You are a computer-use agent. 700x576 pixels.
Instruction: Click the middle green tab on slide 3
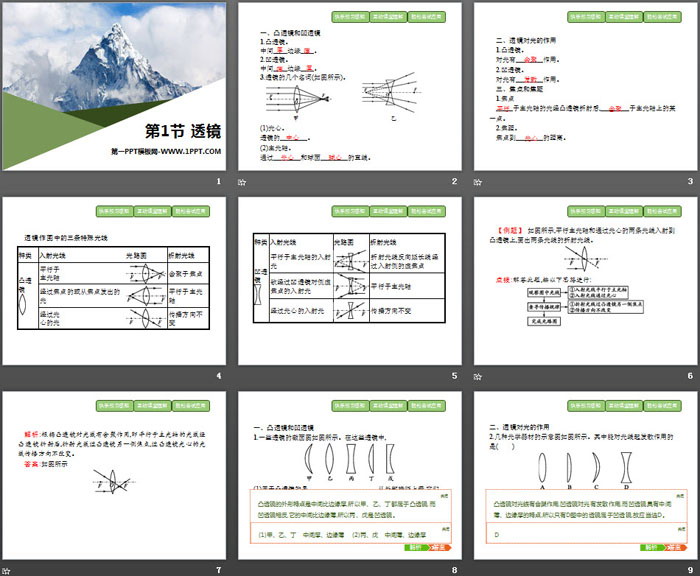tap(624, 17)
